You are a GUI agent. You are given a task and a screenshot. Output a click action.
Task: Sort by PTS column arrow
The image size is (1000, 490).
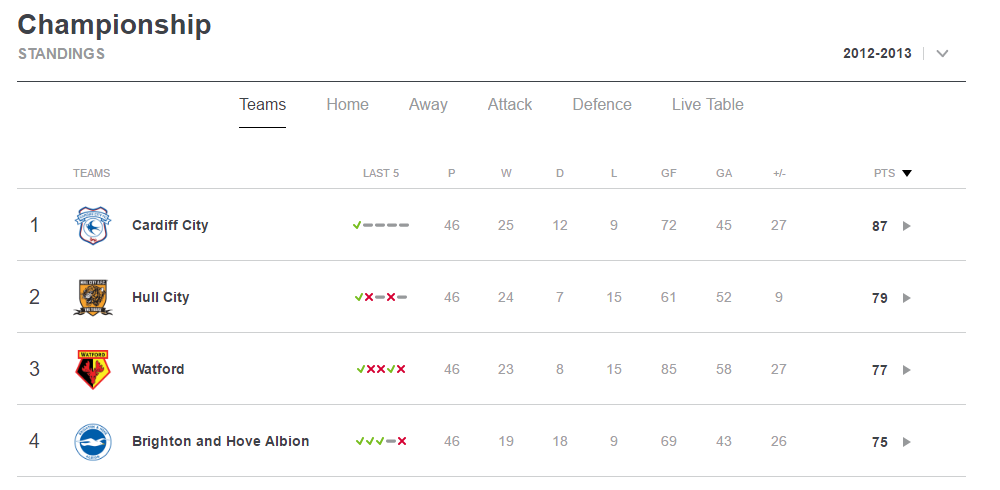[907, 174]
